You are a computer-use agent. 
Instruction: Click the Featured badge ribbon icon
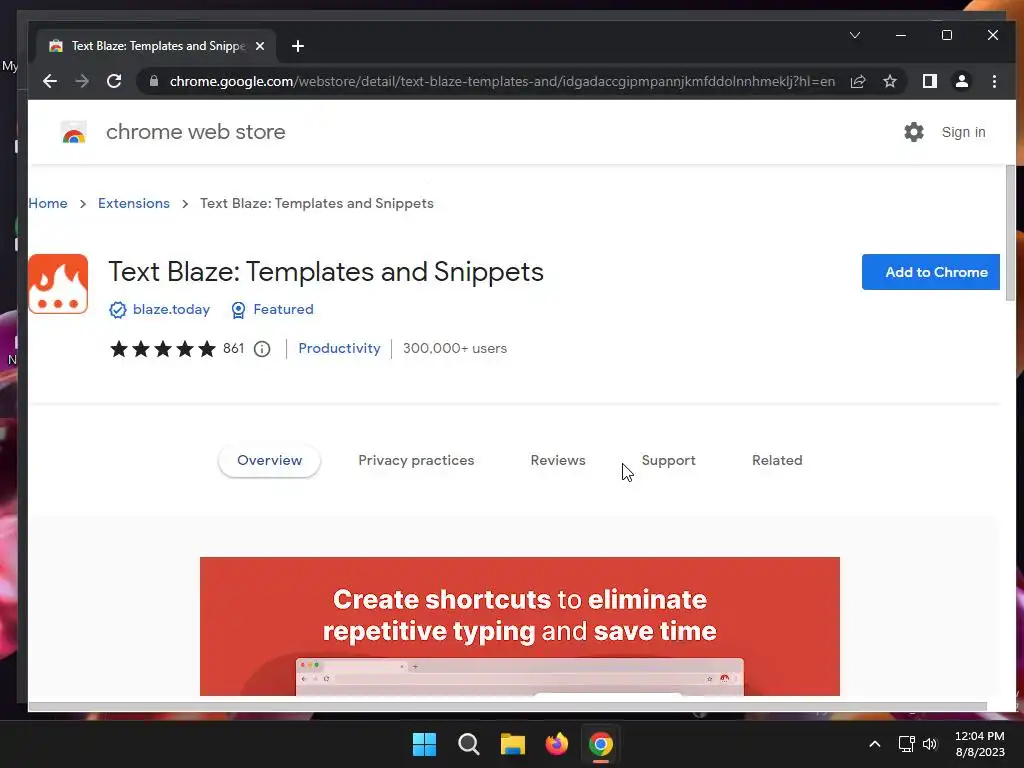(x=238, y=310)
